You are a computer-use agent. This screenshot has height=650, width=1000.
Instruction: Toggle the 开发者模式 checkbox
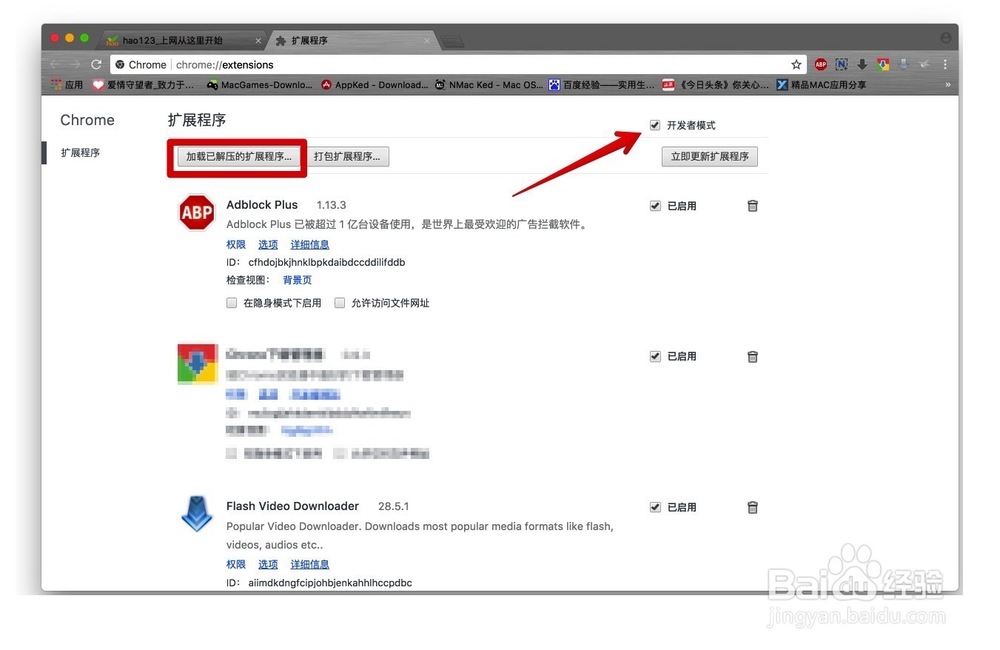tap(655, 125)
